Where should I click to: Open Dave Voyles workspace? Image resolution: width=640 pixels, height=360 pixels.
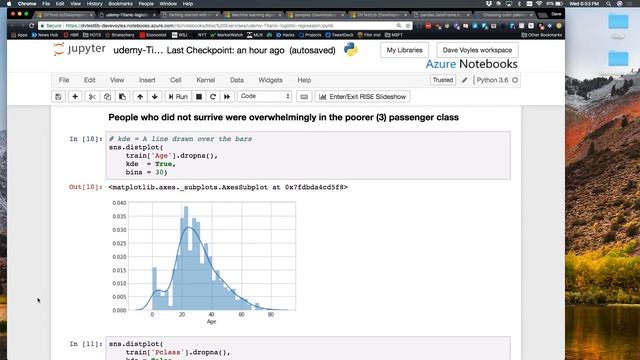[x=477, y=50]
